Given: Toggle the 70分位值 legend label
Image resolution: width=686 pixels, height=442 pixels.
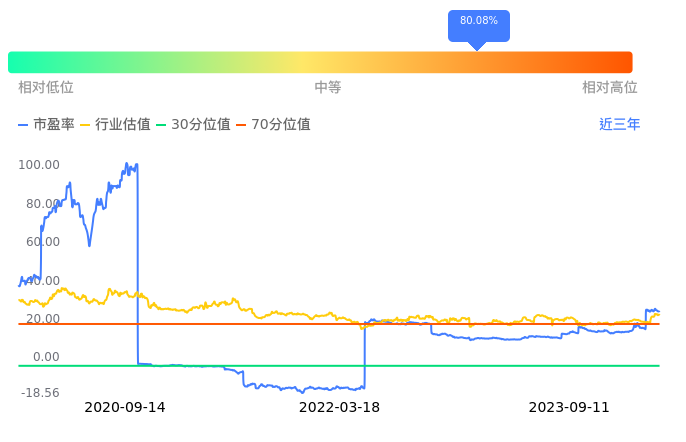Looking at the screenshot, I should (x=281, y=125).
